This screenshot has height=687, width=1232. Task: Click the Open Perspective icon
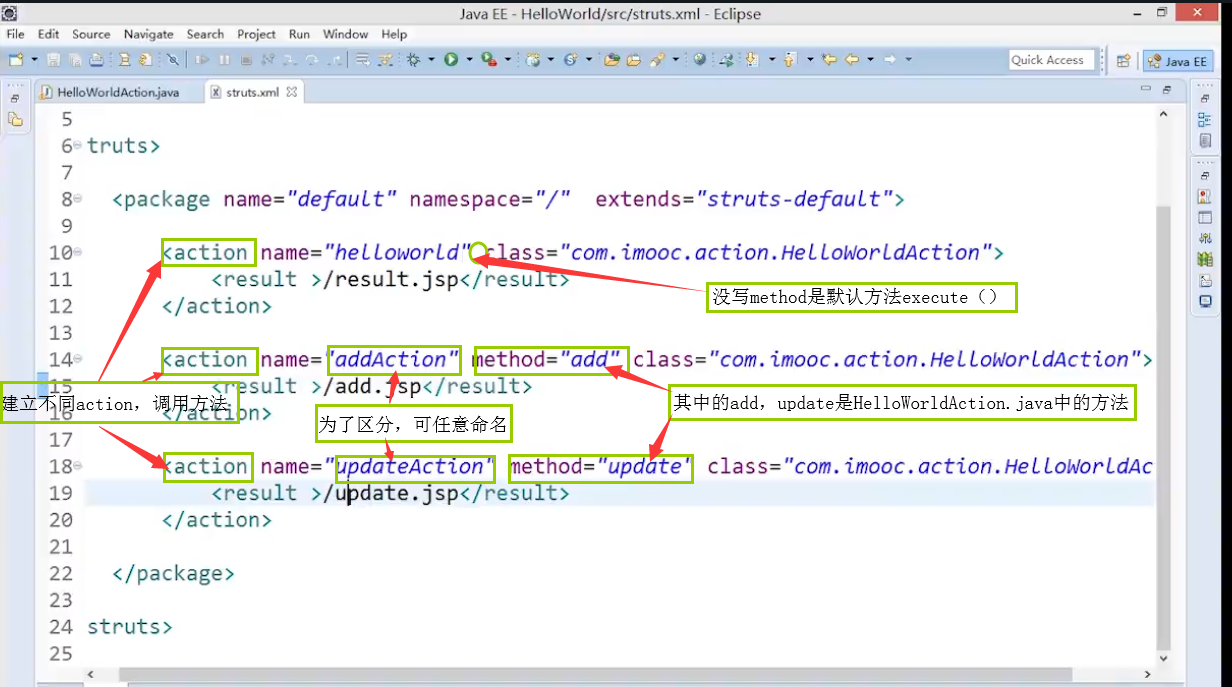(1123, 60)
